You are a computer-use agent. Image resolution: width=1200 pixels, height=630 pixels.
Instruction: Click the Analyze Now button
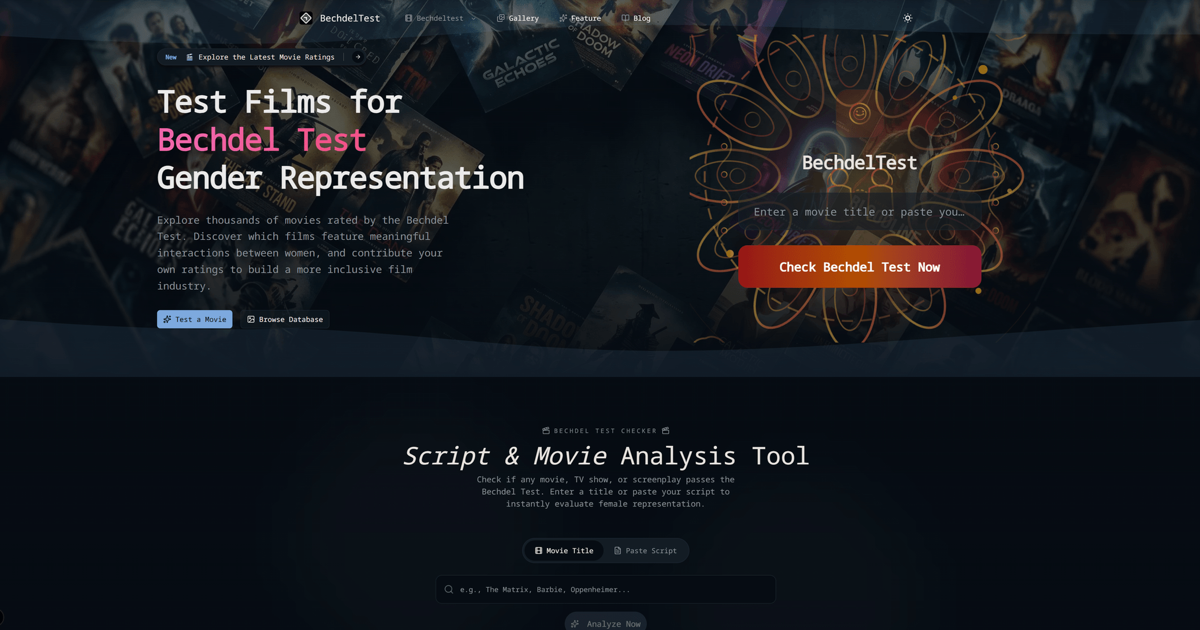(x=605, y=623)
